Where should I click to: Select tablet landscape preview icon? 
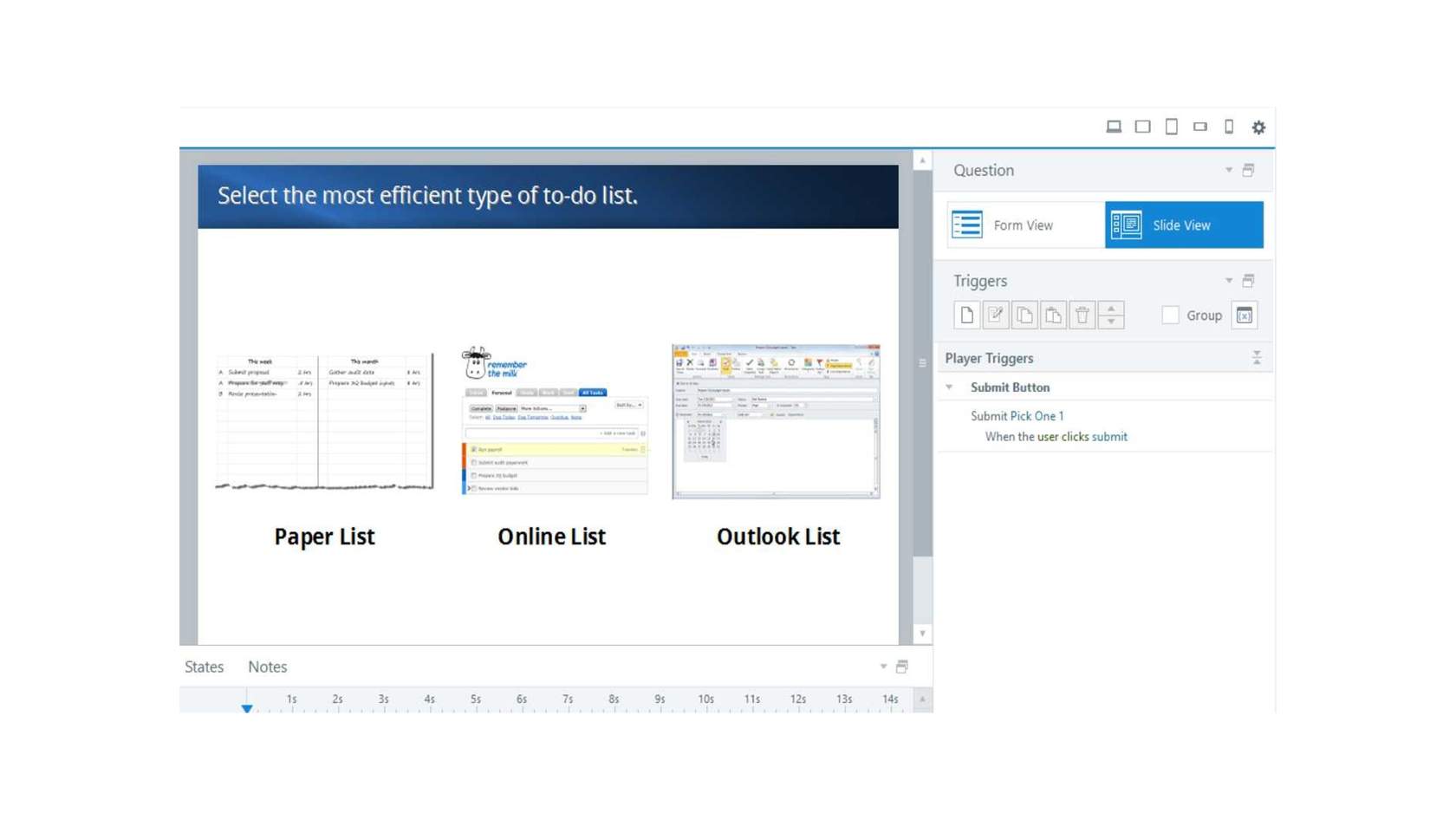[x=1143, y=127]
